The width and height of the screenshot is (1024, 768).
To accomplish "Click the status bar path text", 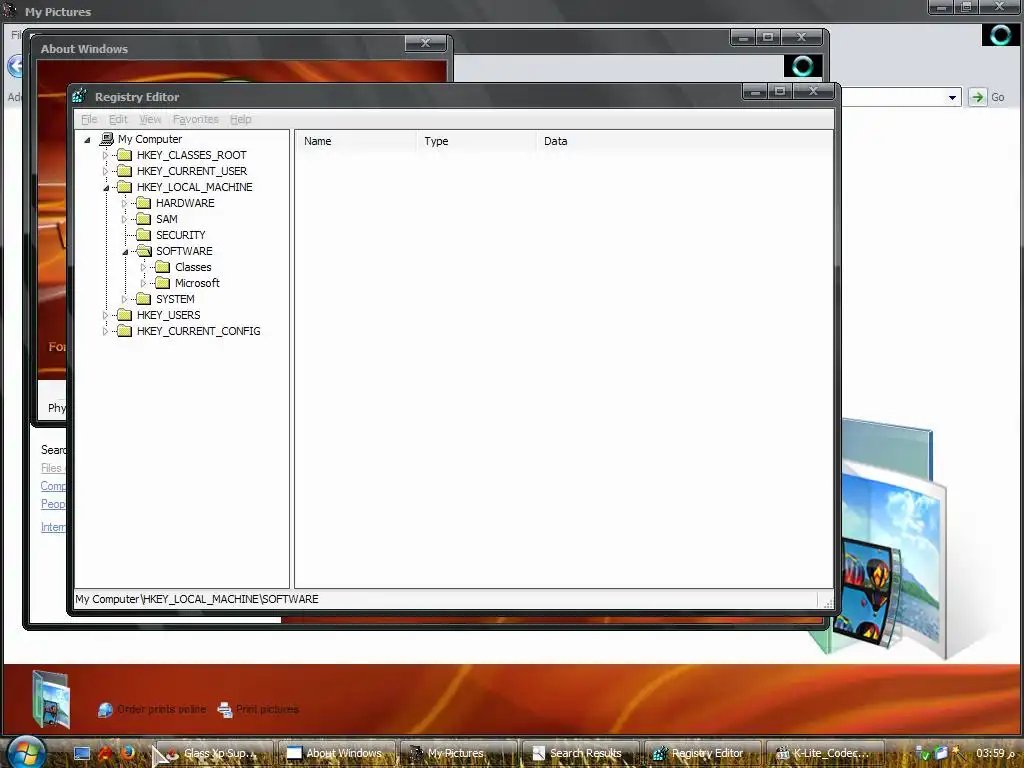I will click(x=197, y=599).
